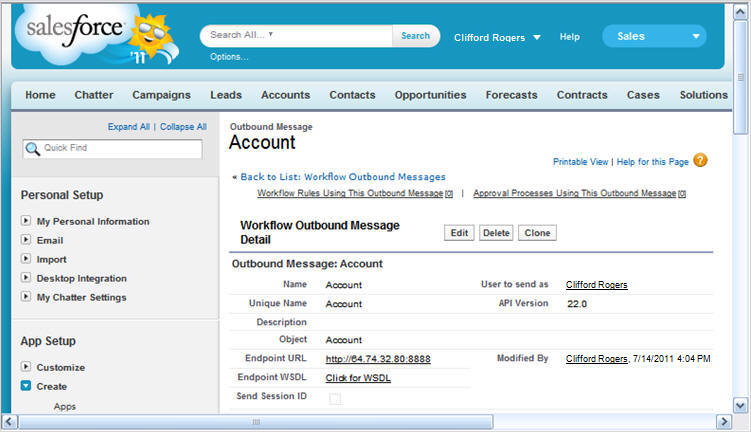Open the Contracts tab
Image resolution: width=751 pixels, height=432 pixels.
[582, 95]
